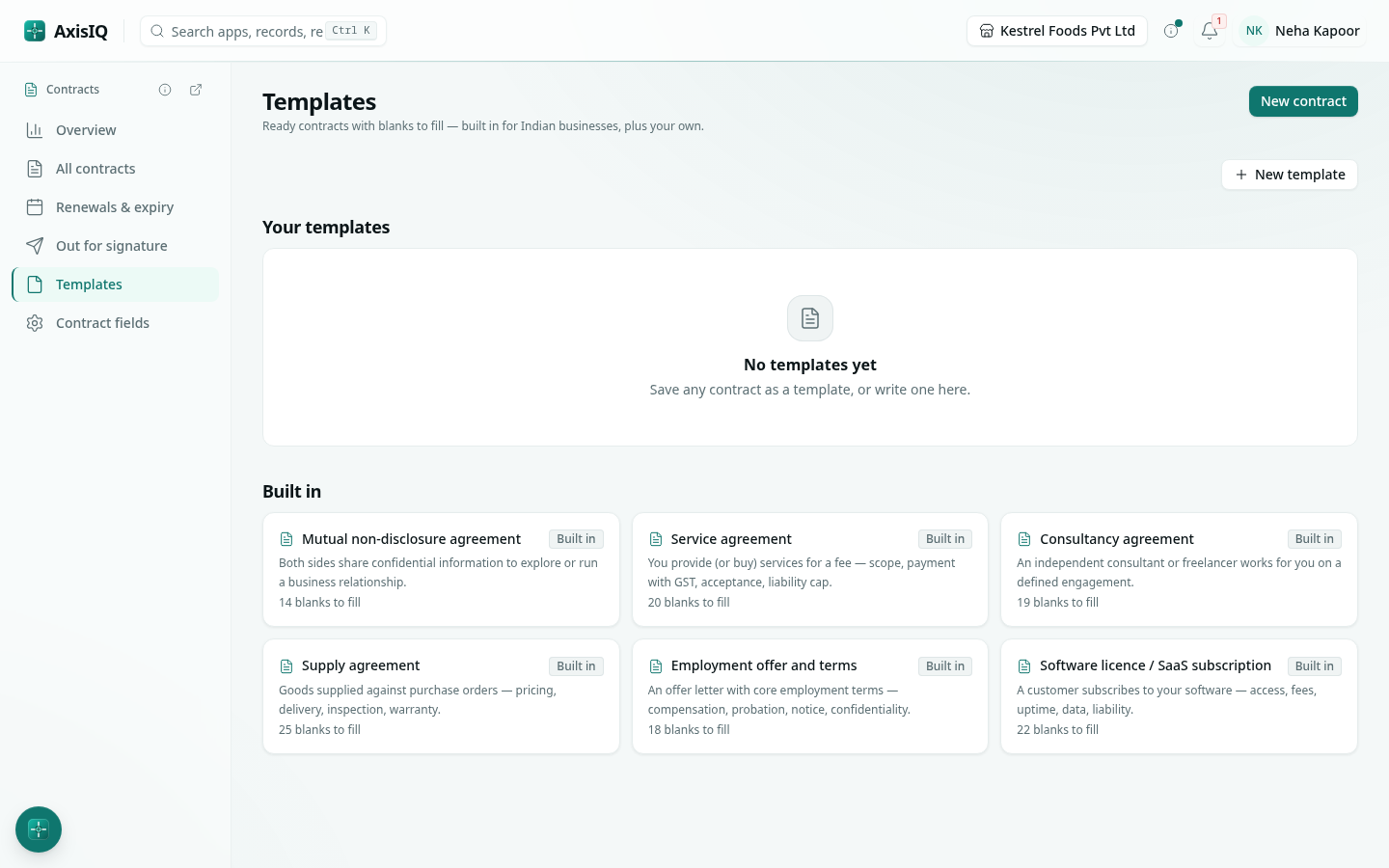Click the floating AxisIQ assistant button

tap(39, 829)
